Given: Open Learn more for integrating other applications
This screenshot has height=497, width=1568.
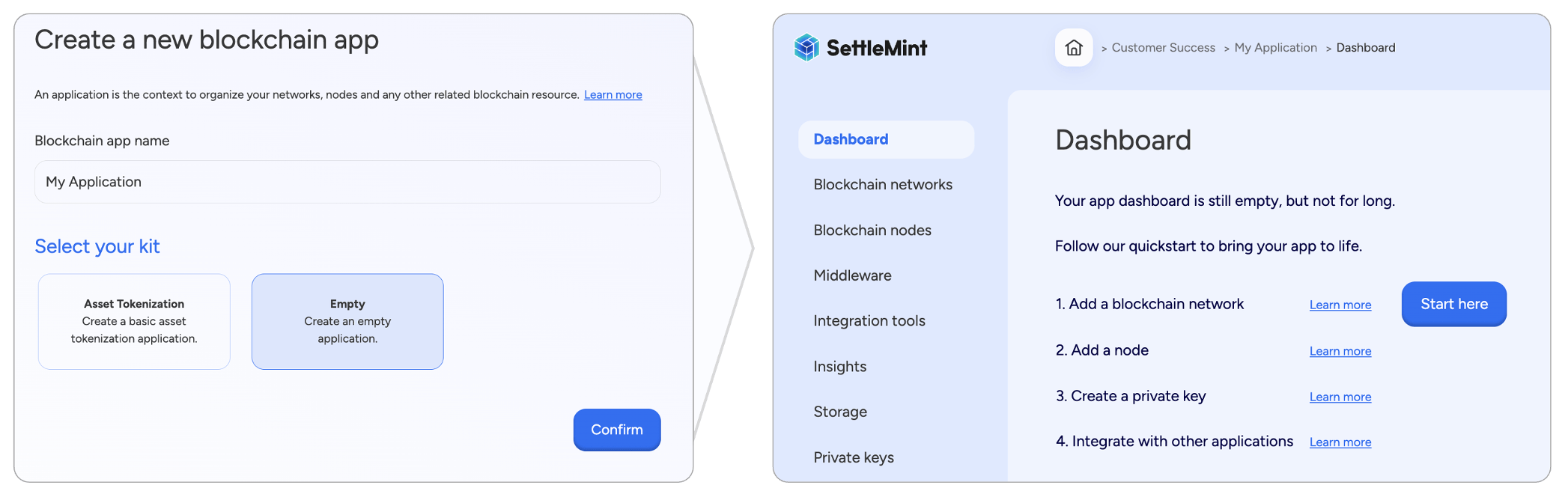Looking at the screenshot, I should click(1340, 442).
